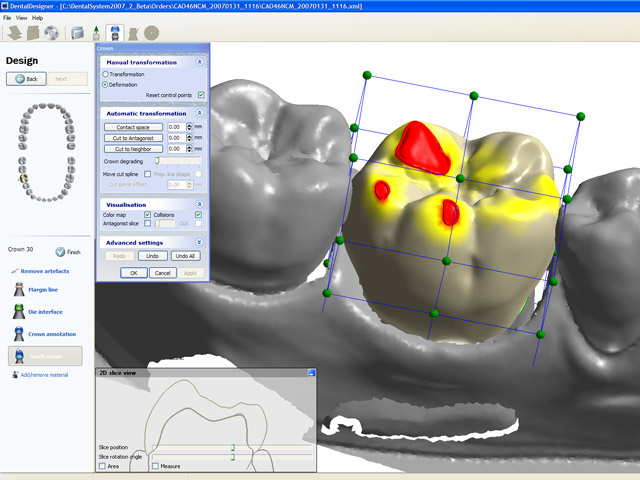Screen dimensions: 640x480
Task: Click the document page toolbar icon
Action: pyautogui.click(x=33, y=33)
